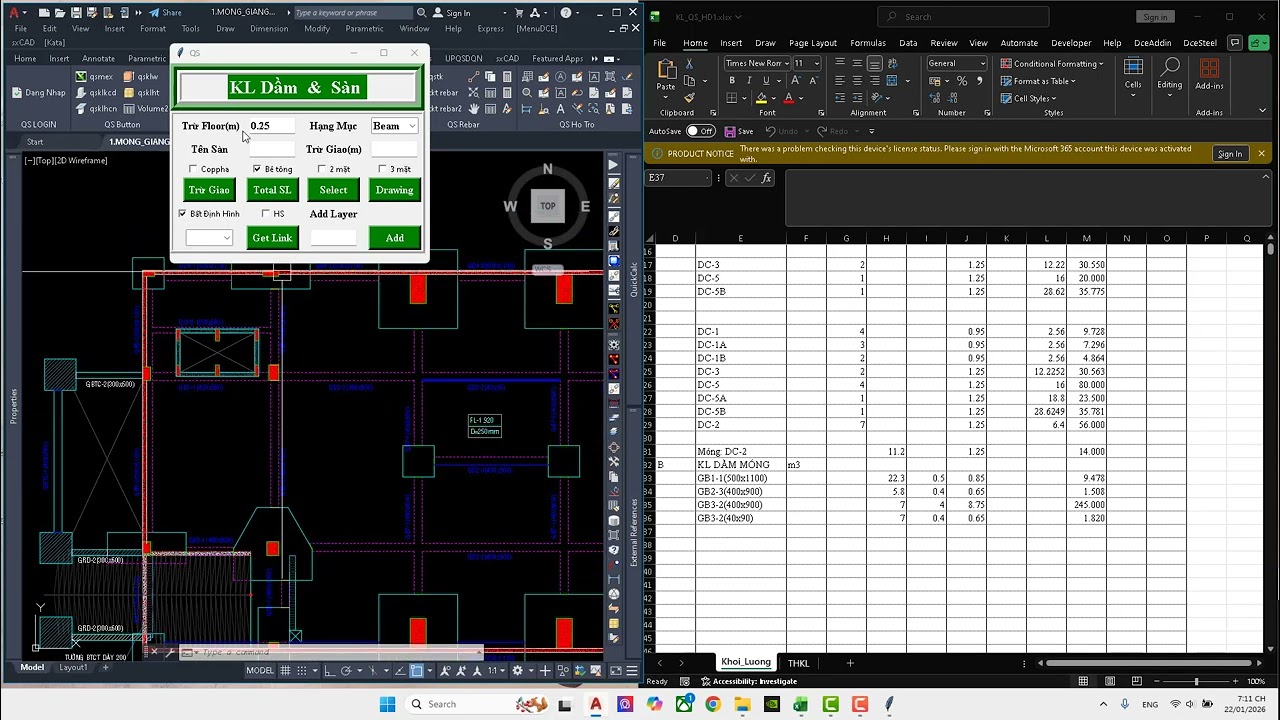Open AutoCAD from the Windows taskbar

click(x=596, y=704)
